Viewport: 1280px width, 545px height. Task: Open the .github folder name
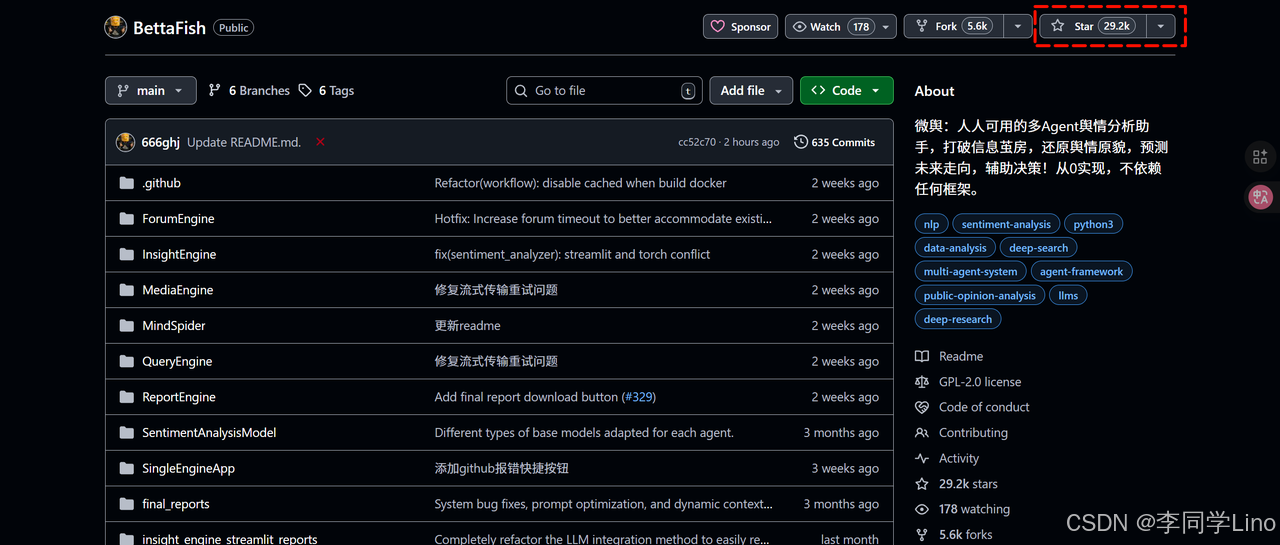pyautogui.click(x=161, y=183)
